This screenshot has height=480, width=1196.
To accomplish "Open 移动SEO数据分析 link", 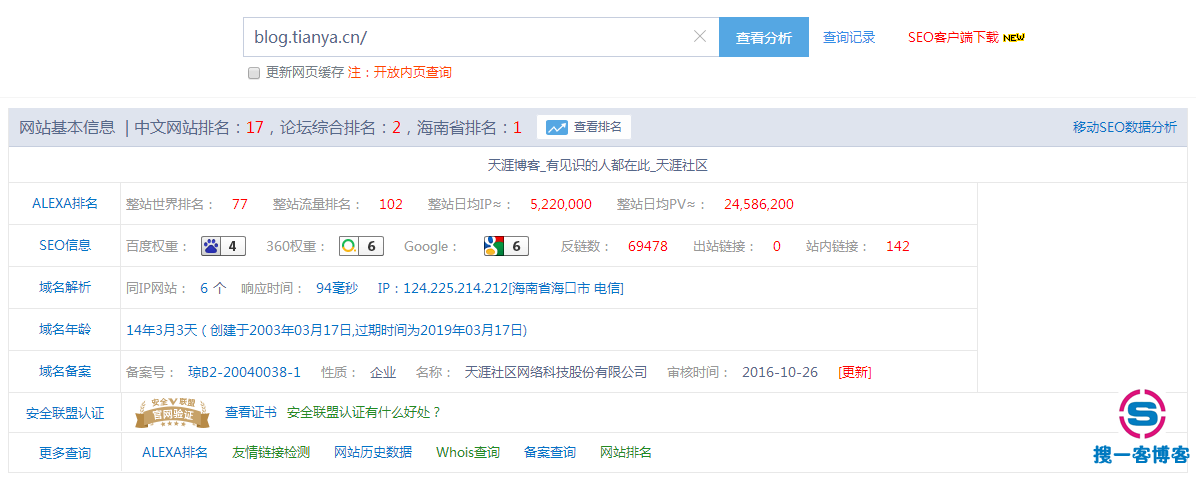I will [x=1124, y=127].
